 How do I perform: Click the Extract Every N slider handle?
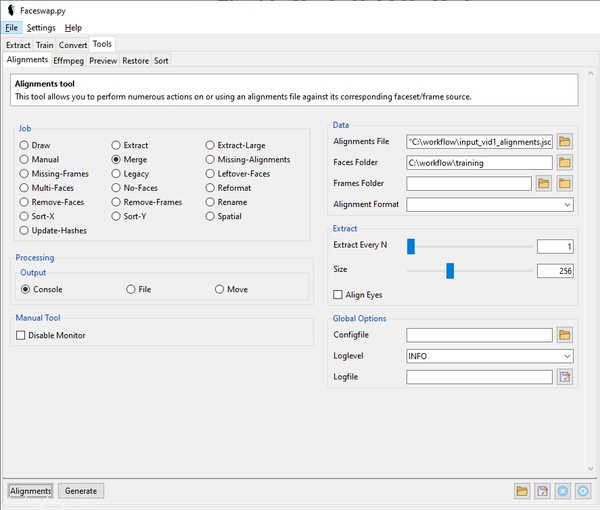click(x=411, y=246)
